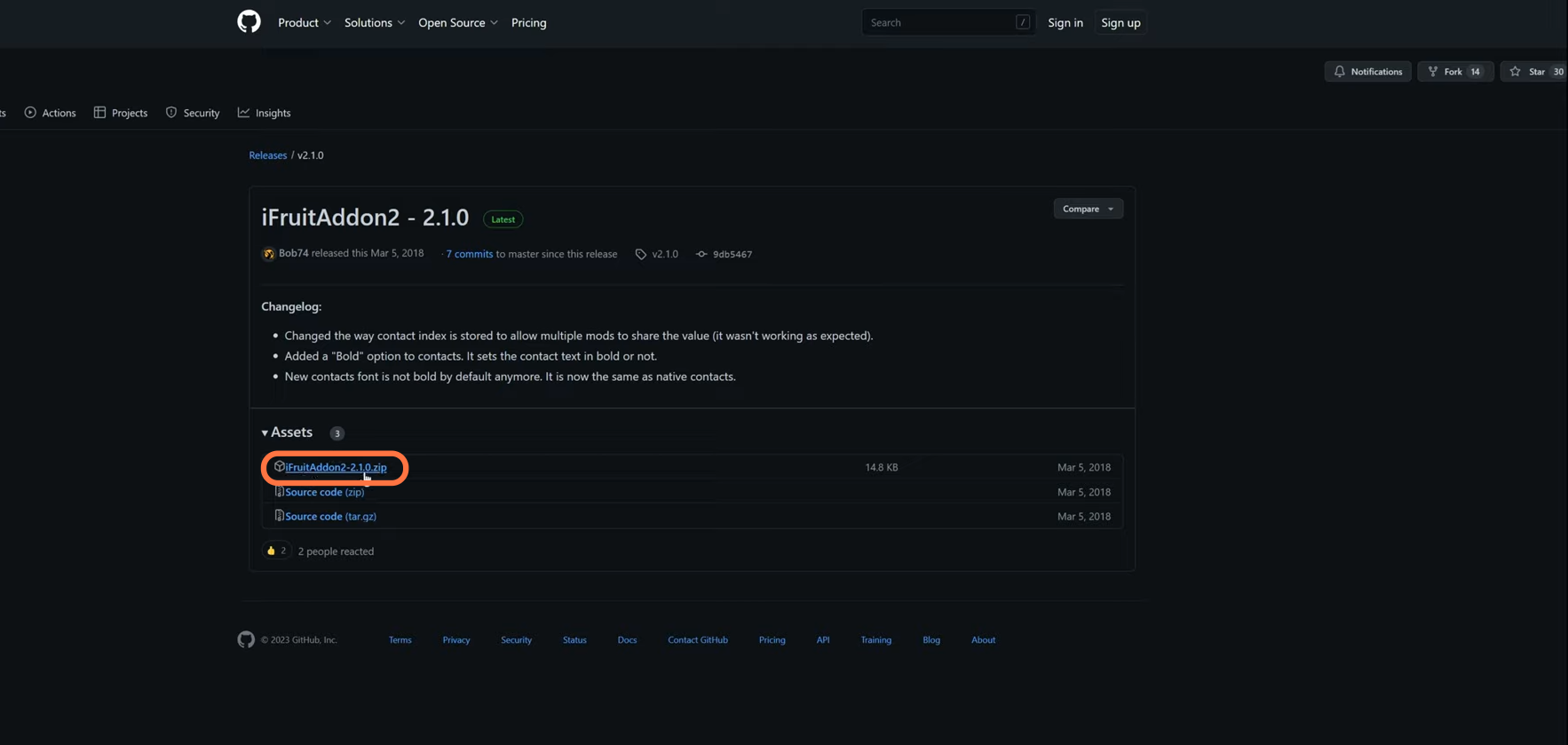
Task: Click the slash shortcut icon in search
Action: point(1023,22)
